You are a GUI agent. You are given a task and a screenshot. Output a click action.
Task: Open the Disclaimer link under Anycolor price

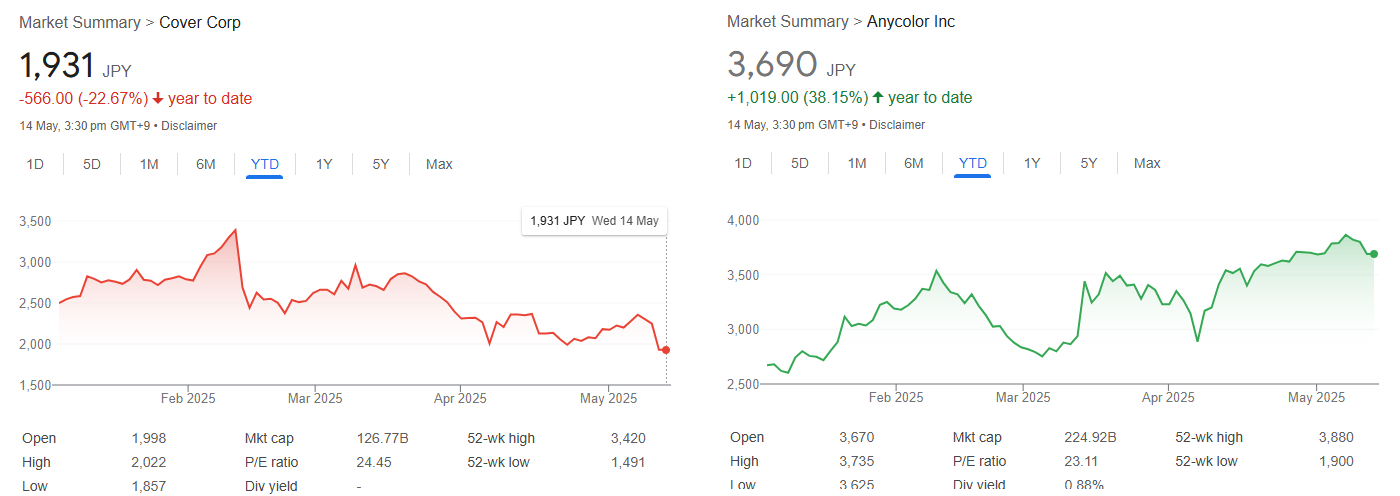[x=897, y=125]
